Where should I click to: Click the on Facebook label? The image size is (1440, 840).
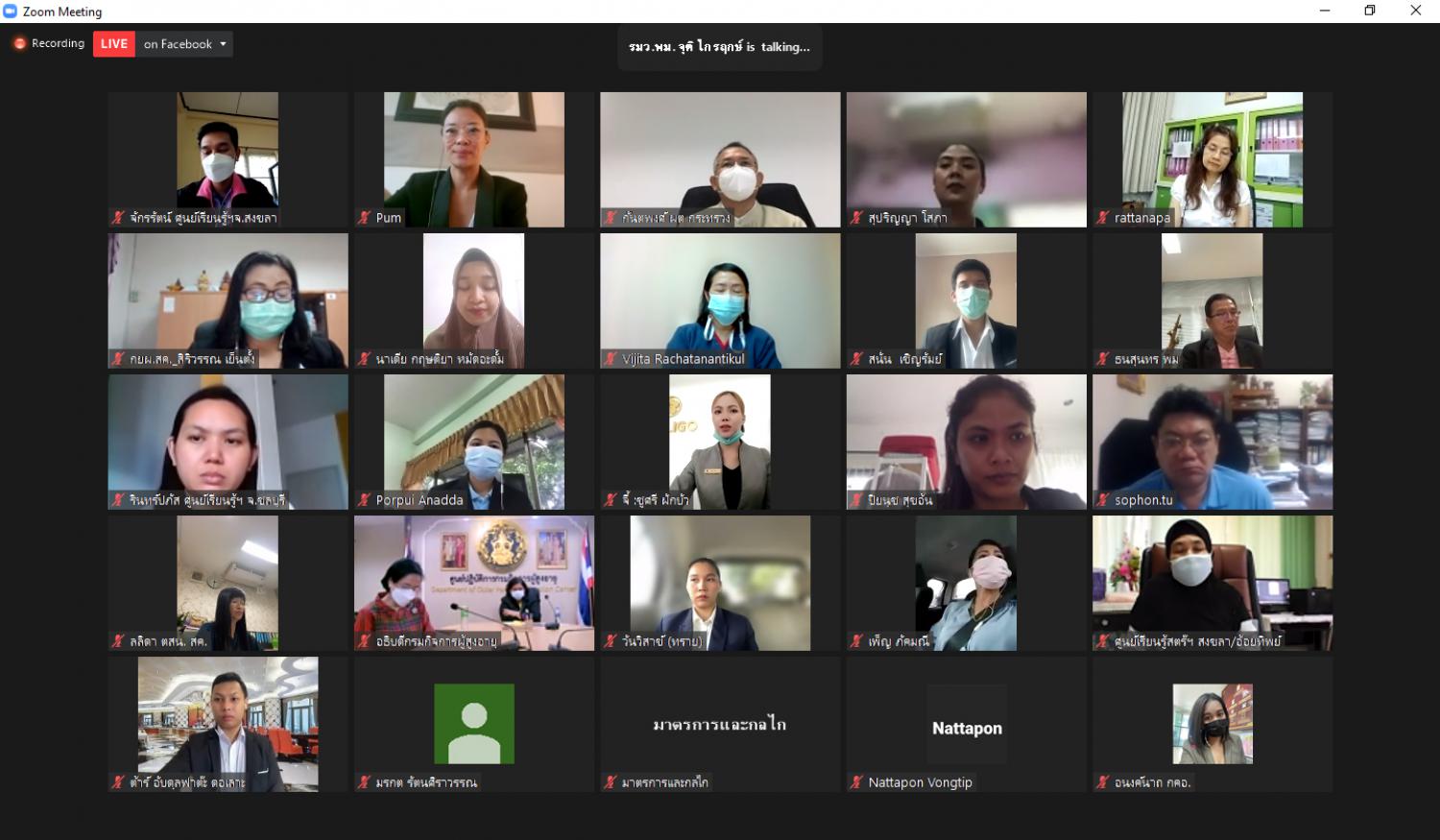[x=178, y=44]
